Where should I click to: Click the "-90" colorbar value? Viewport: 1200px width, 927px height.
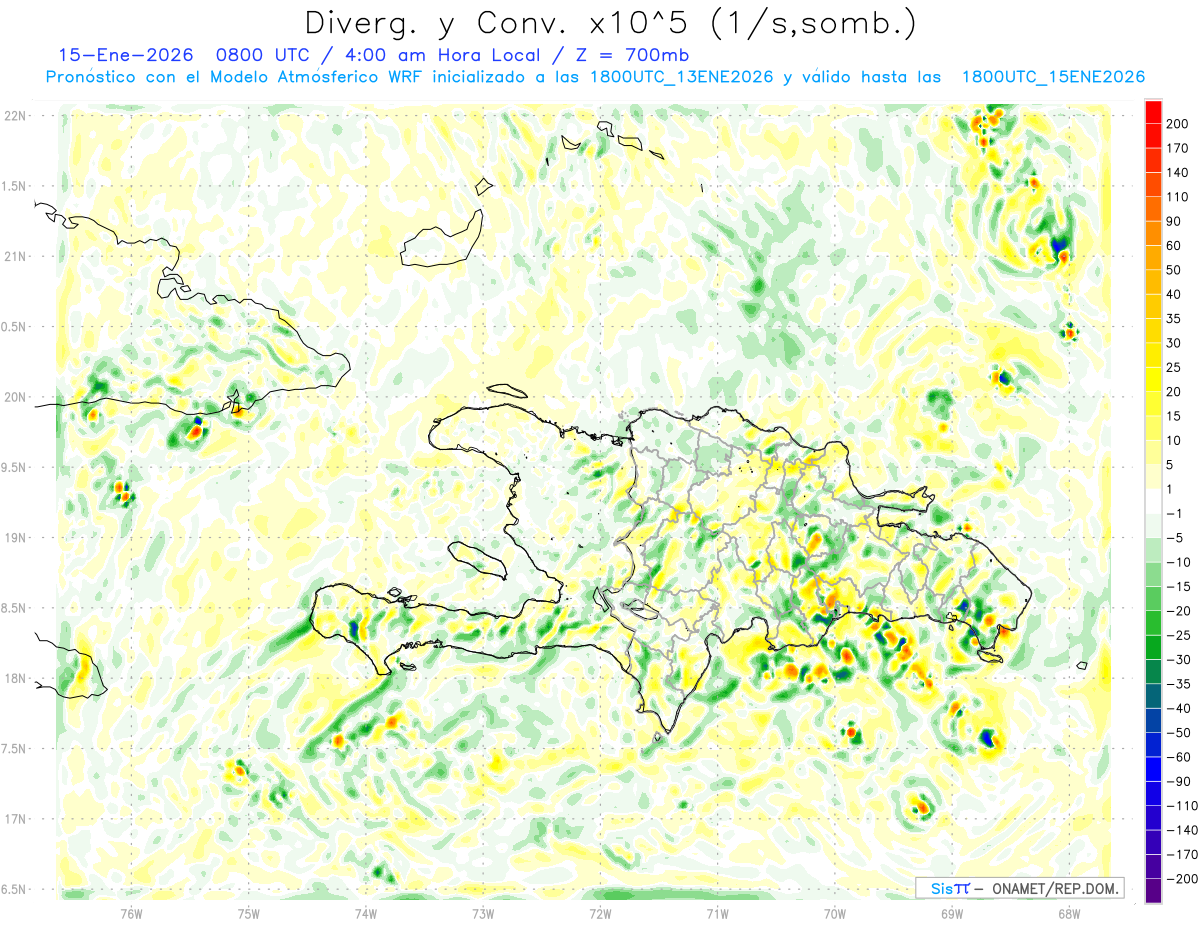pyautogui.click(x=1177, y=781)
